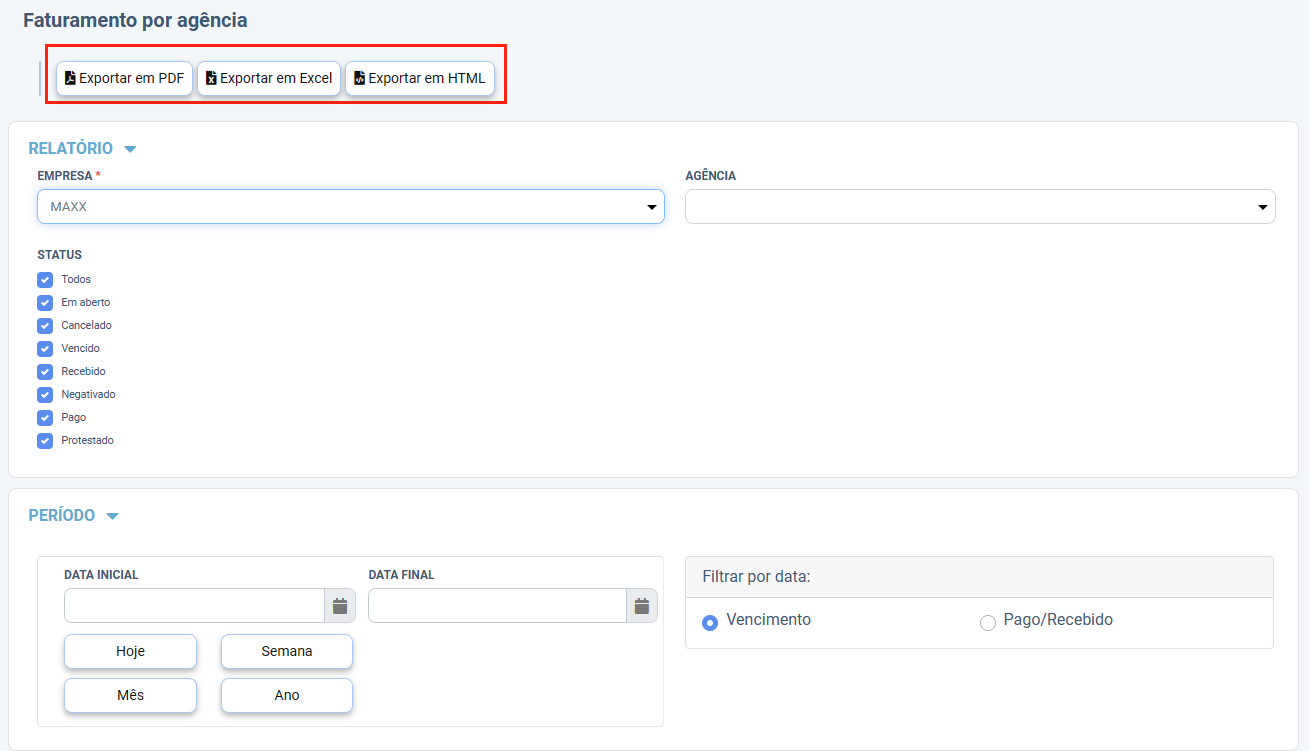Click the HTML file icon
The height and width of the screenshot is (751, 1309).
click(x=359, y=78)
